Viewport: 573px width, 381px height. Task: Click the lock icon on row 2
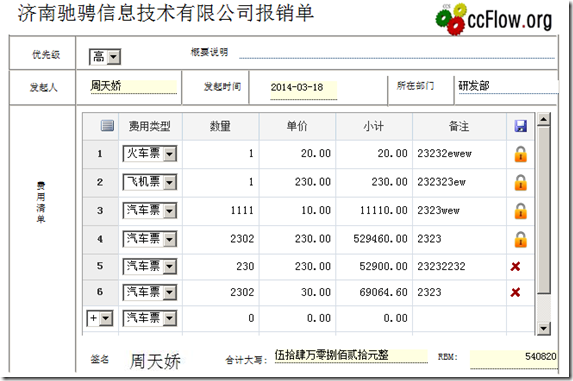(520, 182)
